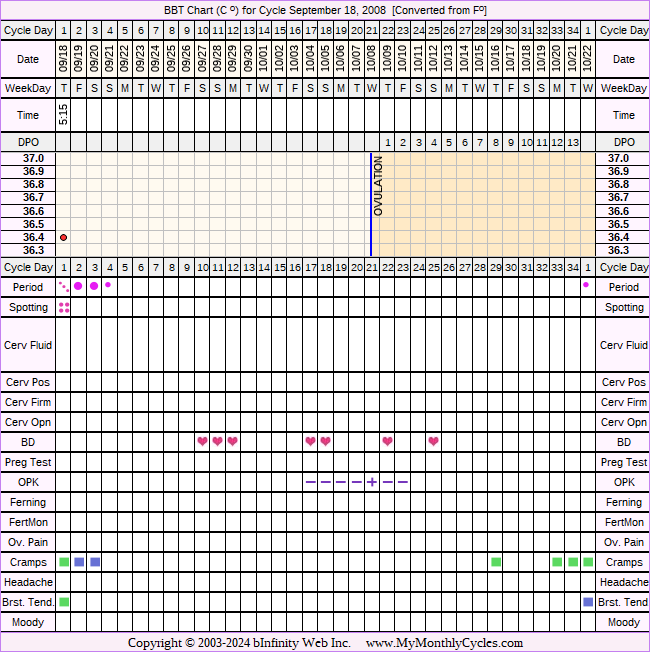The width and height of the screenshot is (650, 652).
Task: Click the green cramps square on cycle day 29
Action: (496, 562)
